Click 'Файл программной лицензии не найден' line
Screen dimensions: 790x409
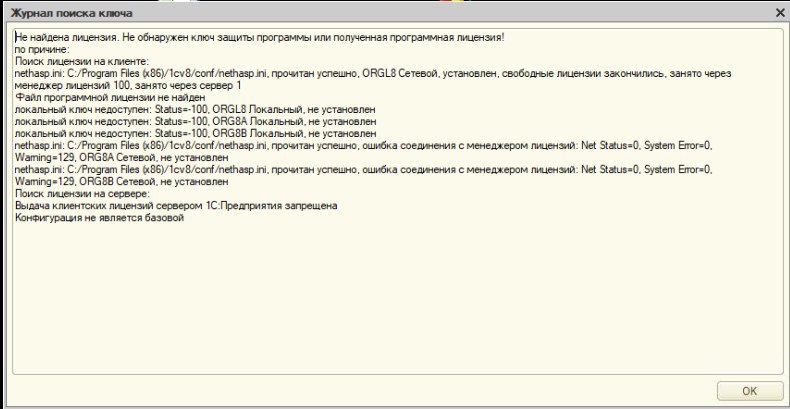[110, 97]
